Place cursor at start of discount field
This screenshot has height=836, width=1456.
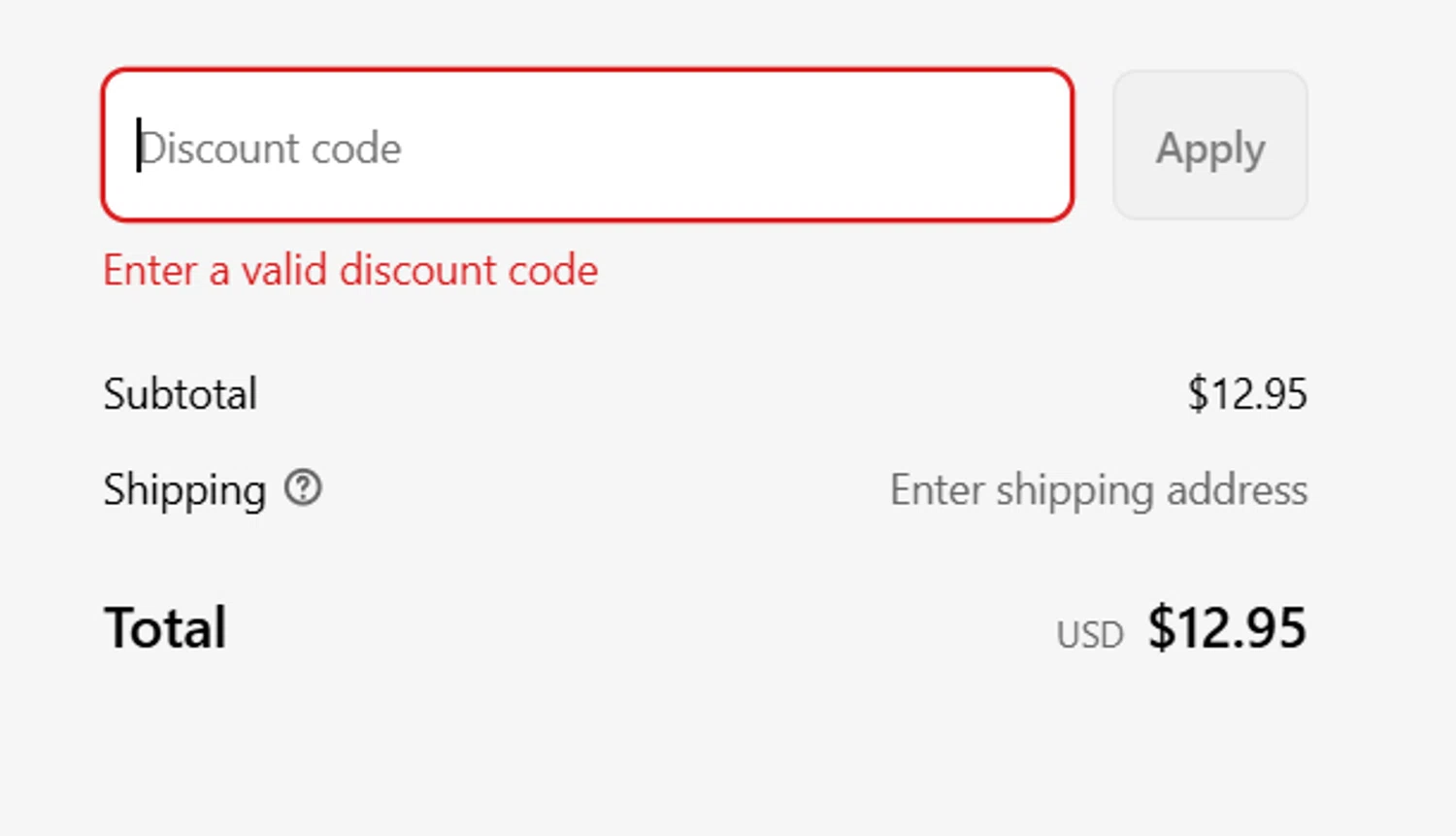point(140,146)
